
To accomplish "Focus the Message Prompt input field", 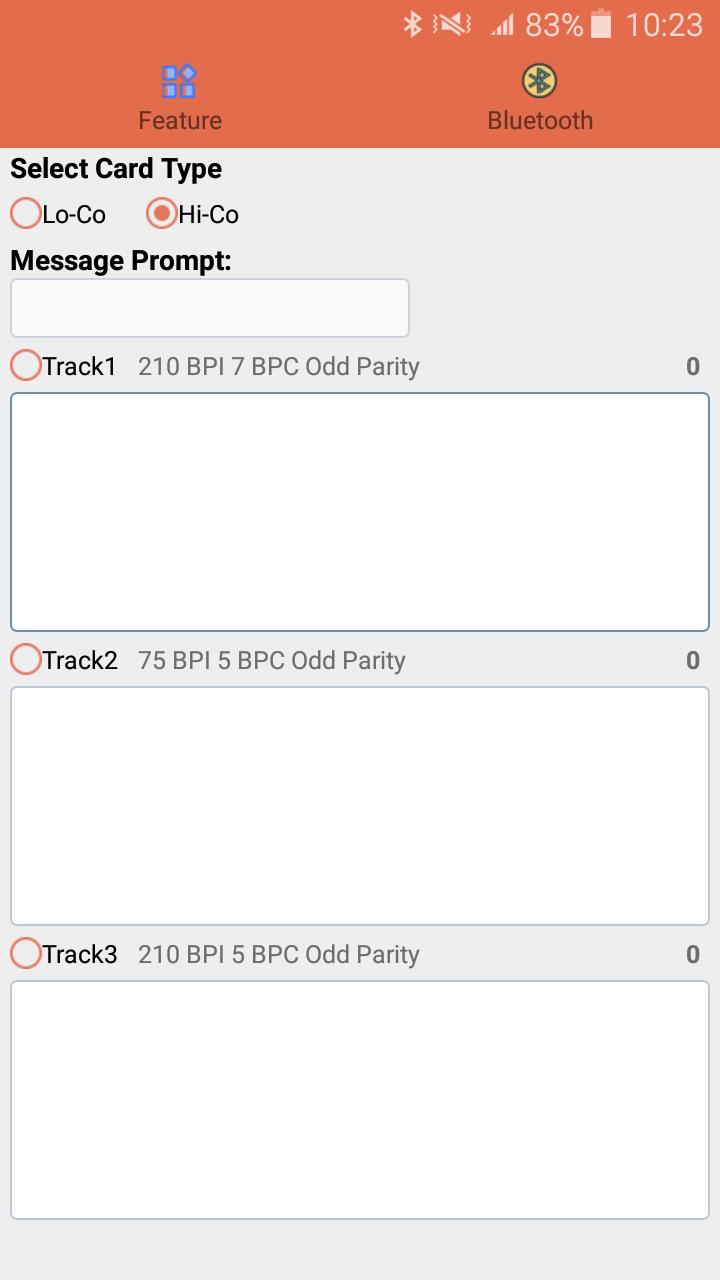I will pyautogui.click(x=210, y=308).
